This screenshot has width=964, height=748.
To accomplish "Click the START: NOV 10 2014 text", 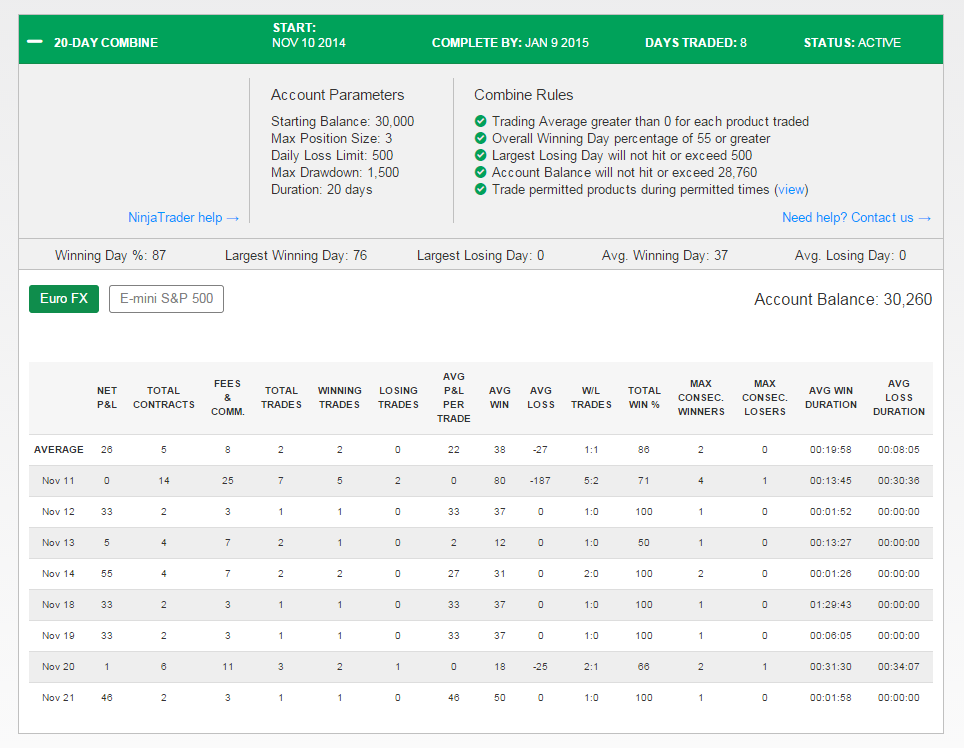I will point(309,35).
